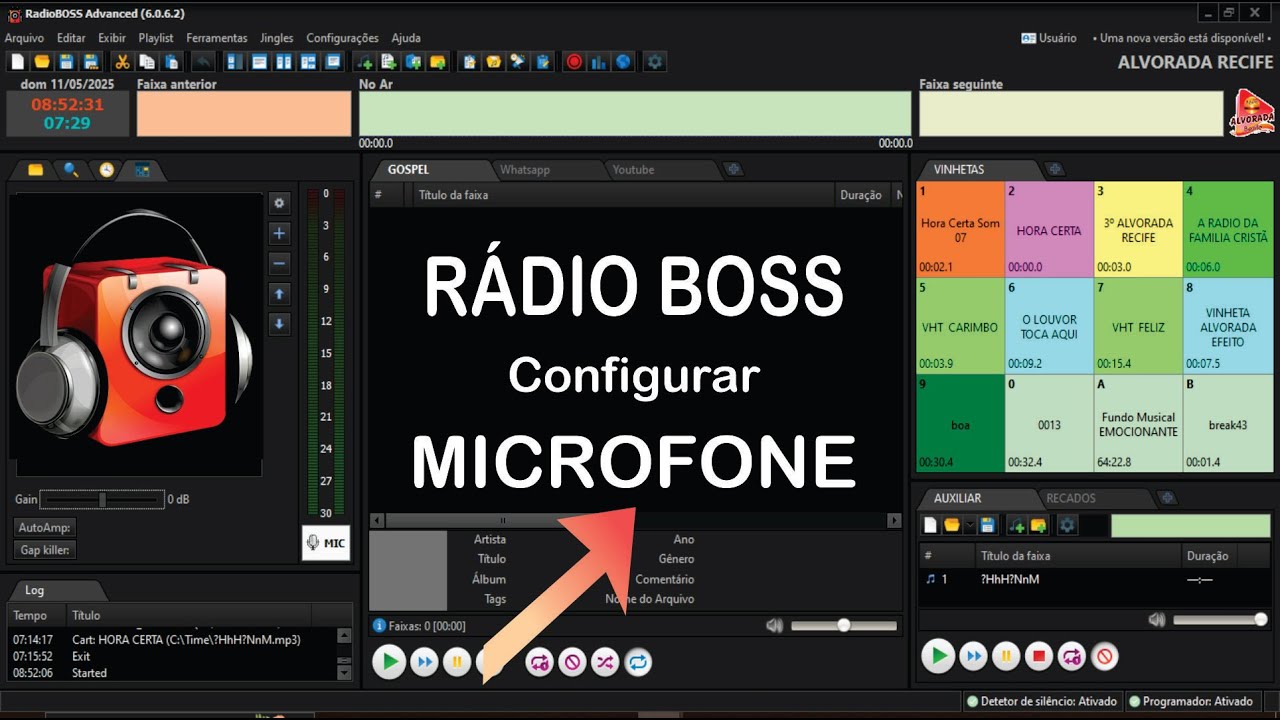Open the Playlist menu
This screenshot has width=1280, height=720.
[x=156, y=38]
